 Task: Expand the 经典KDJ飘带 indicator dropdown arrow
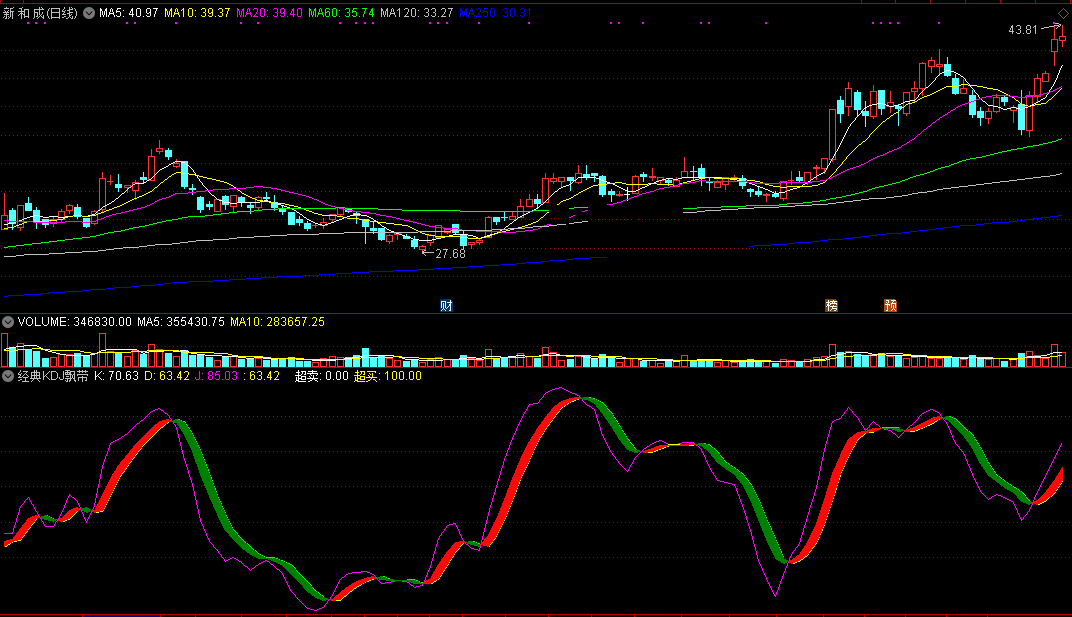[8, 376]
